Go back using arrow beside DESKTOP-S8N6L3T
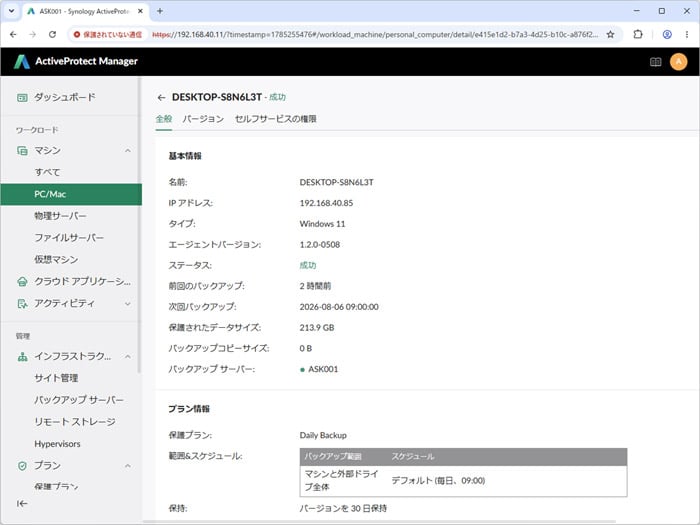The image size is (700, 525). pyautogui.click(x=162, y=97)
